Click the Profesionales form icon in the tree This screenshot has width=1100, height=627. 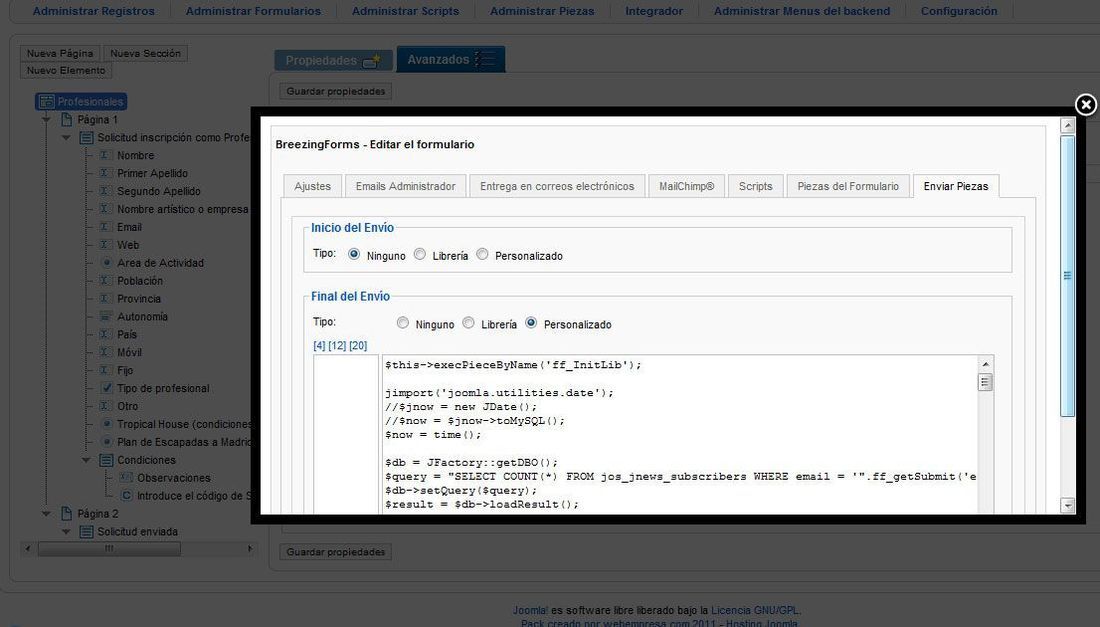pyautogui.click(x=46, y=102)
